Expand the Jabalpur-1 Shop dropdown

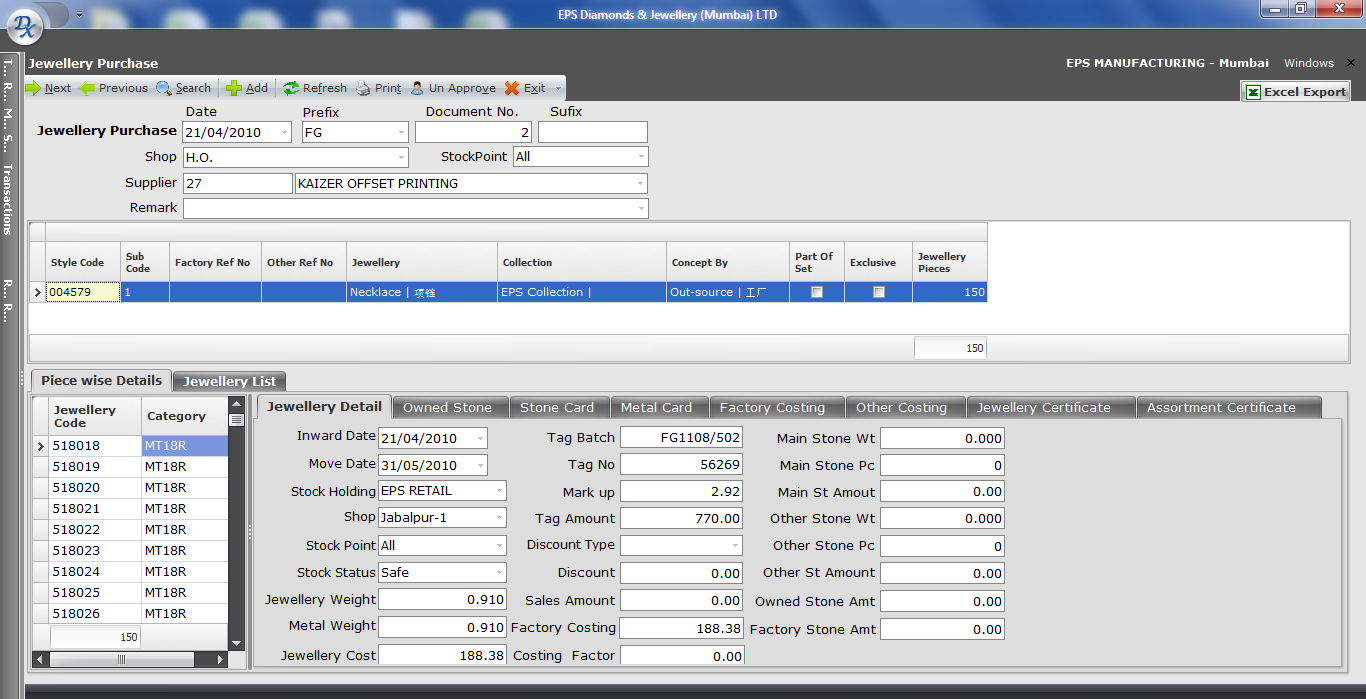coord(499,518)
